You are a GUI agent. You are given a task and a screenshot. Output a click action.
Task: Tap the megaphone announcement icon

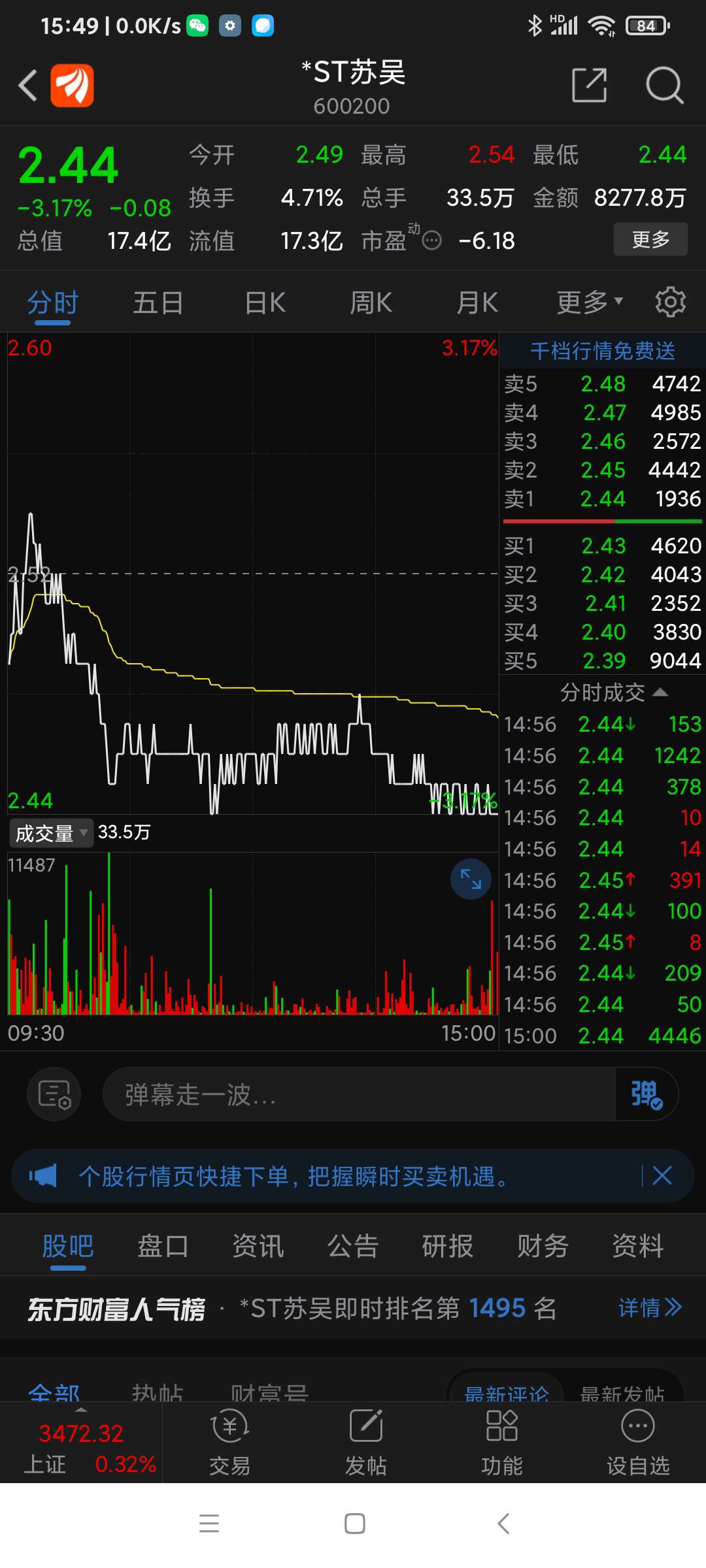click(x=43, y=1176)
